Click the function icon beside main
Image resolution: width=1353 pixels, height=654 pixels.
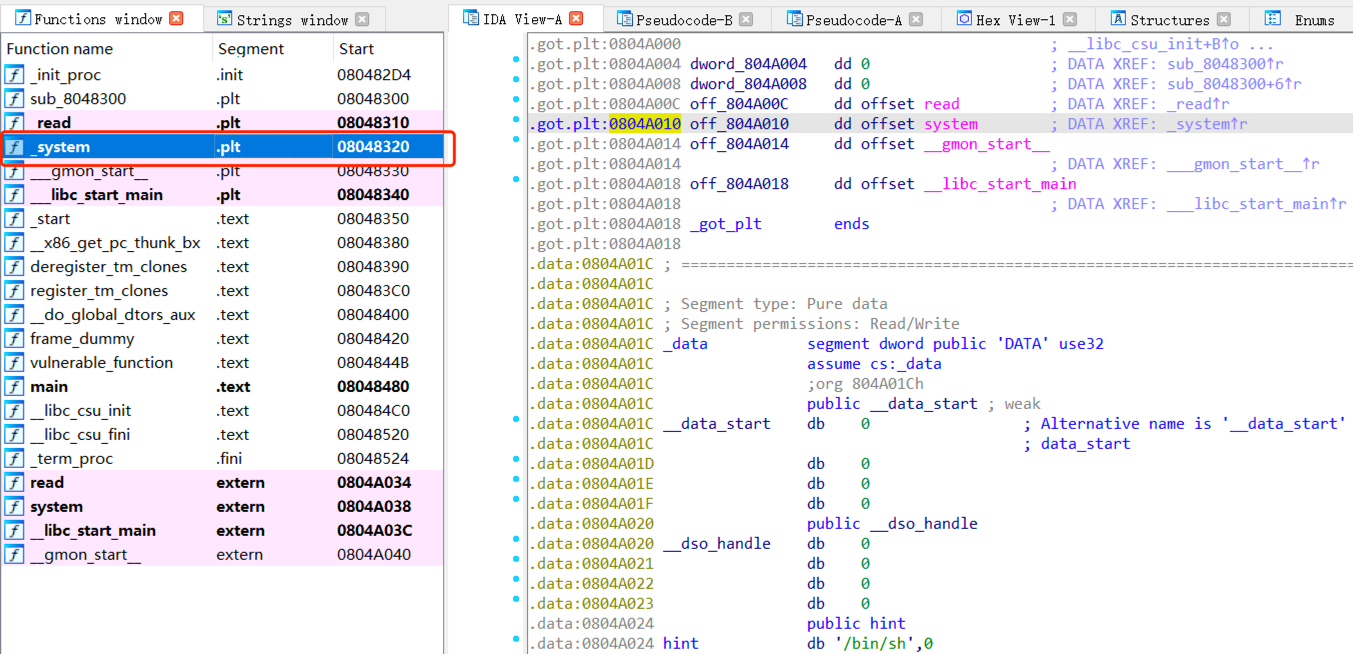(15, 387)
